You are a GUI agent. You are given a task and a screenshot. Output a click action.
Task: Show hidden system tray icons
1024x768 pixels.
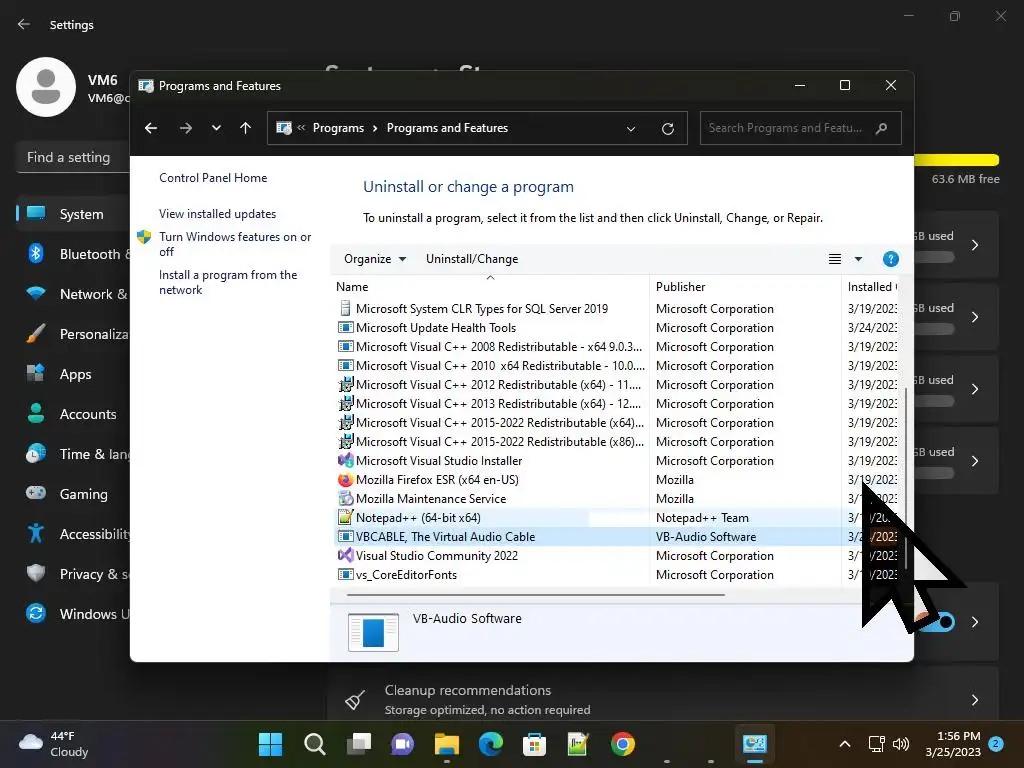pos(844,744)
